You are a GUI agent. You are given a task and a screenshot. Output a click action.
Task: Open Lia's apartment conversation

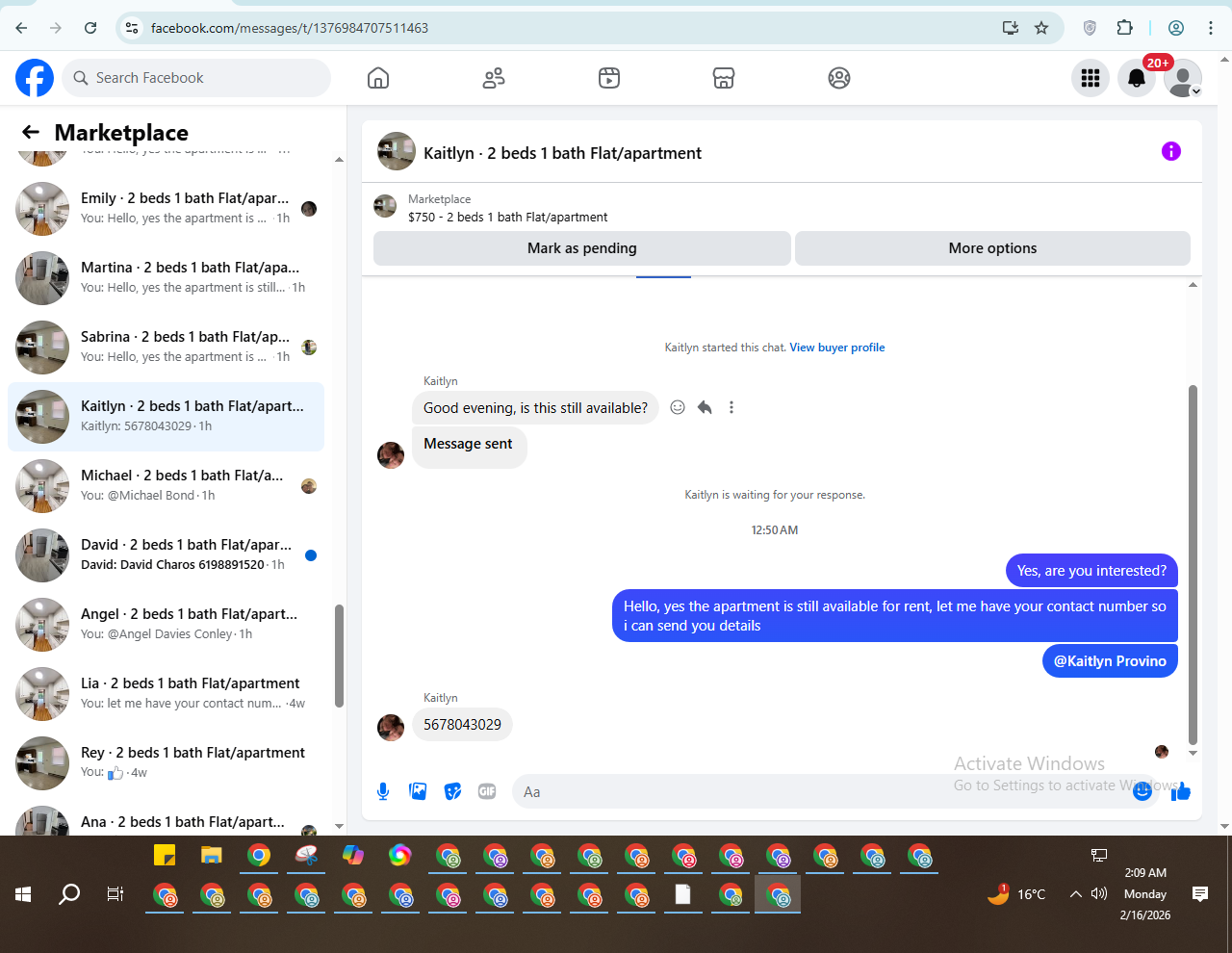166,694
